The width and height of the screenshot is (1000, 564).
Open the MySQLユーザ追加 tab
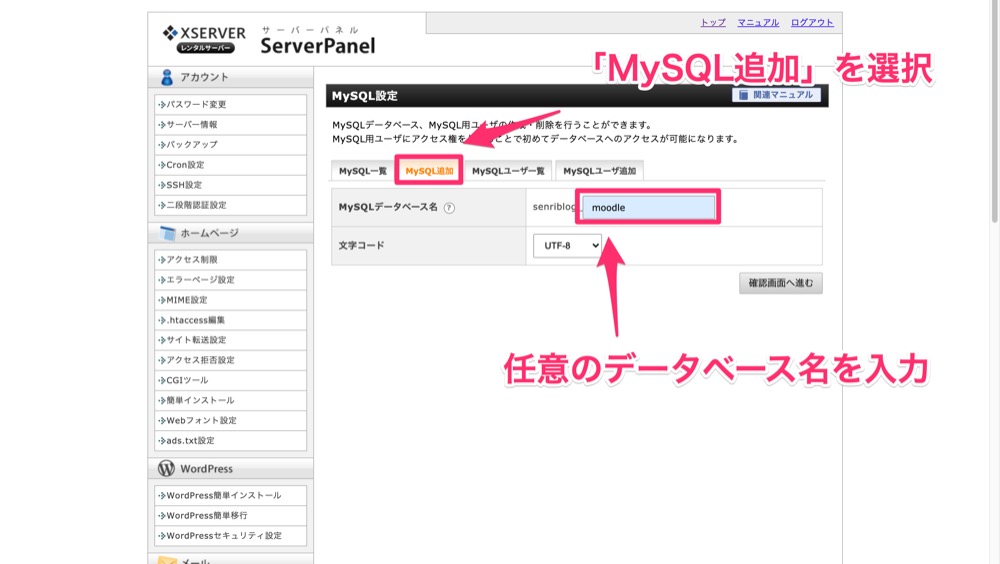tap(599, 171)
